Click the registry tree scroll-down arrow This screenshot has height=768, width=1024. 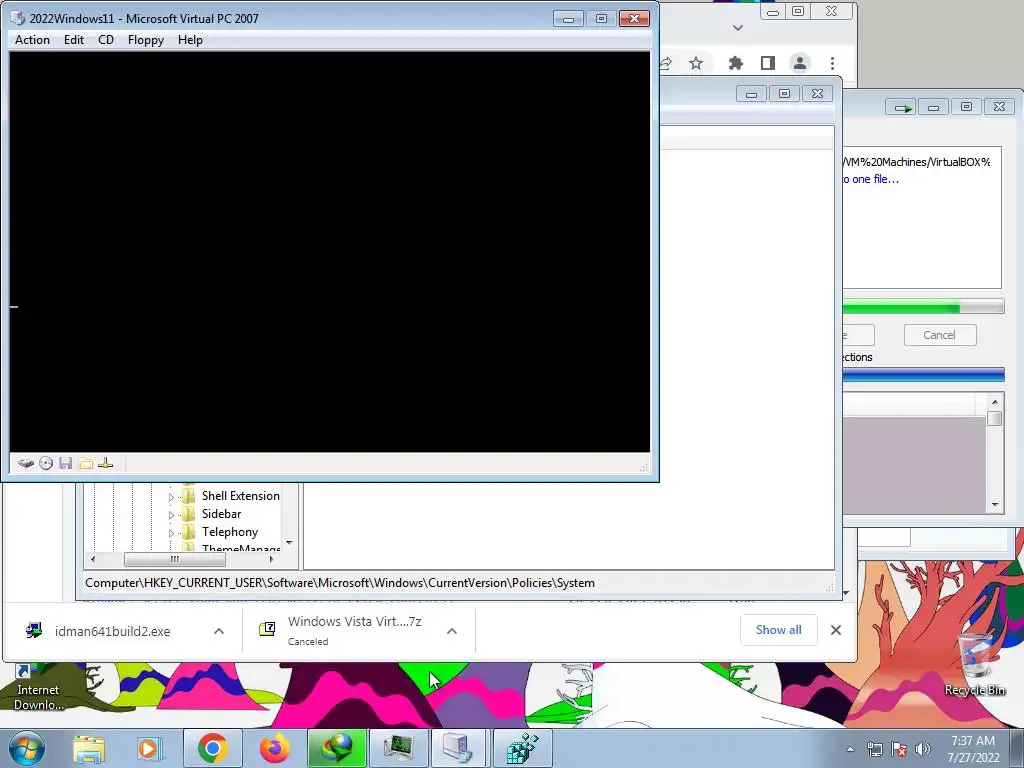(289, 543)
